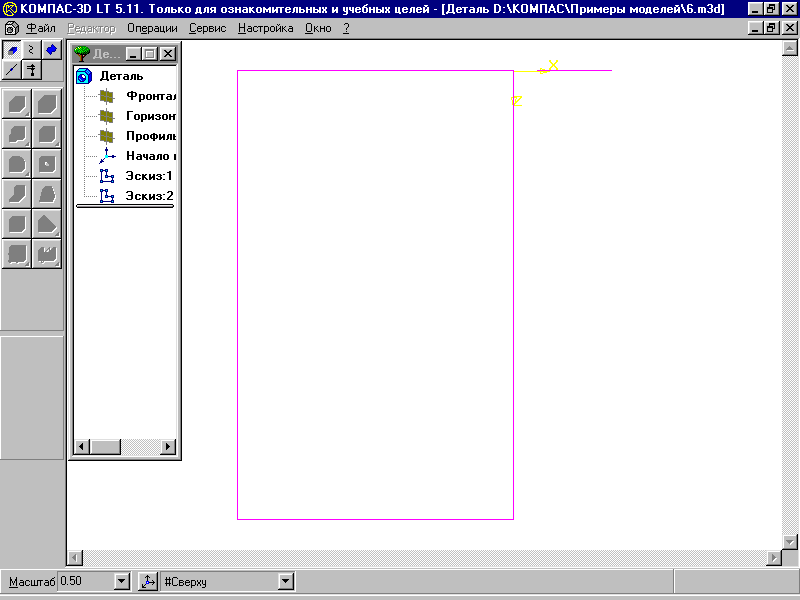800x600 pixels.
Task: Select the Профильная plane tree row
Action: pos(138,136)
